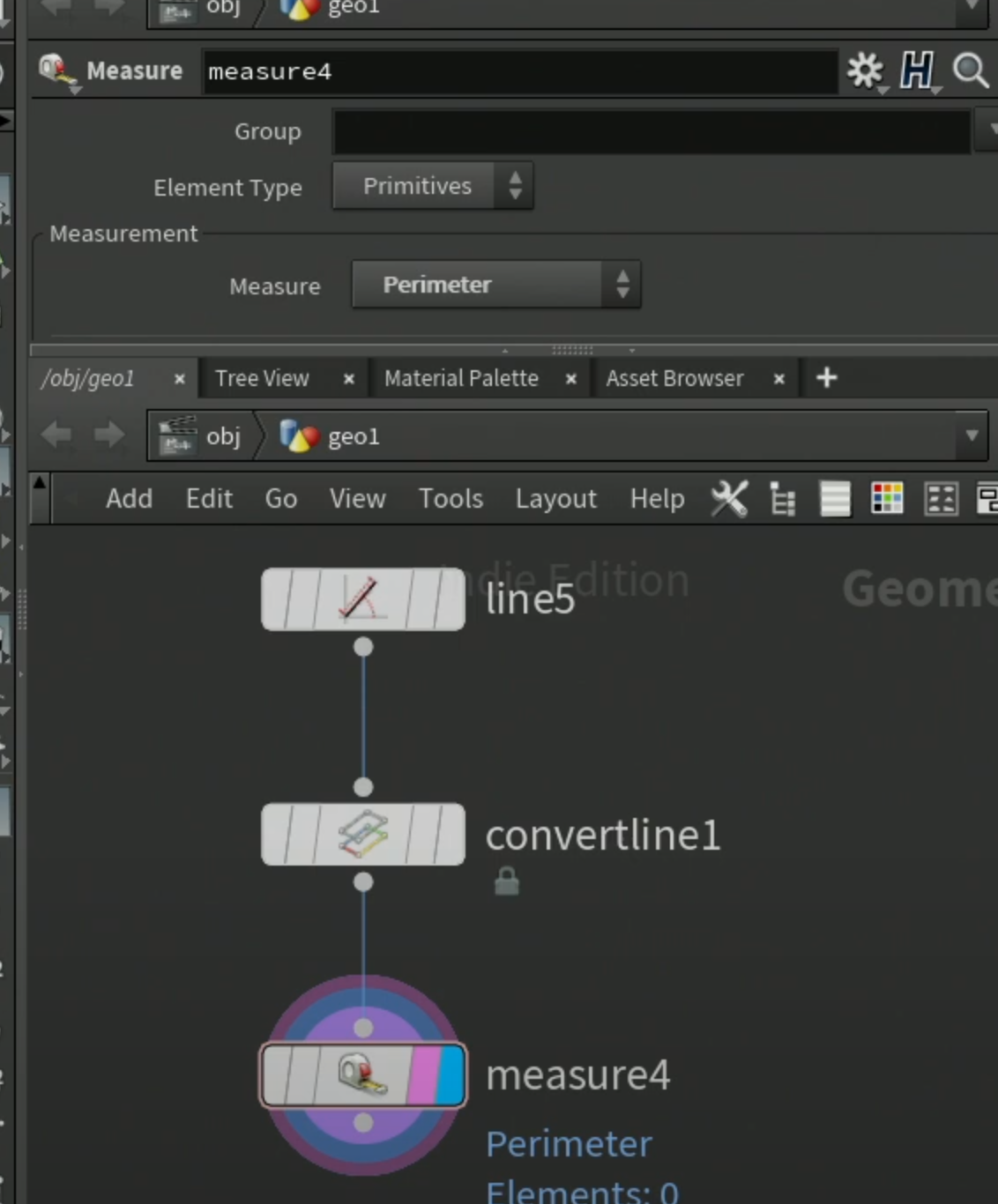The image size is (998, 1204).
Task: Open the gear parameter settings menu
Action: [864, 71]
